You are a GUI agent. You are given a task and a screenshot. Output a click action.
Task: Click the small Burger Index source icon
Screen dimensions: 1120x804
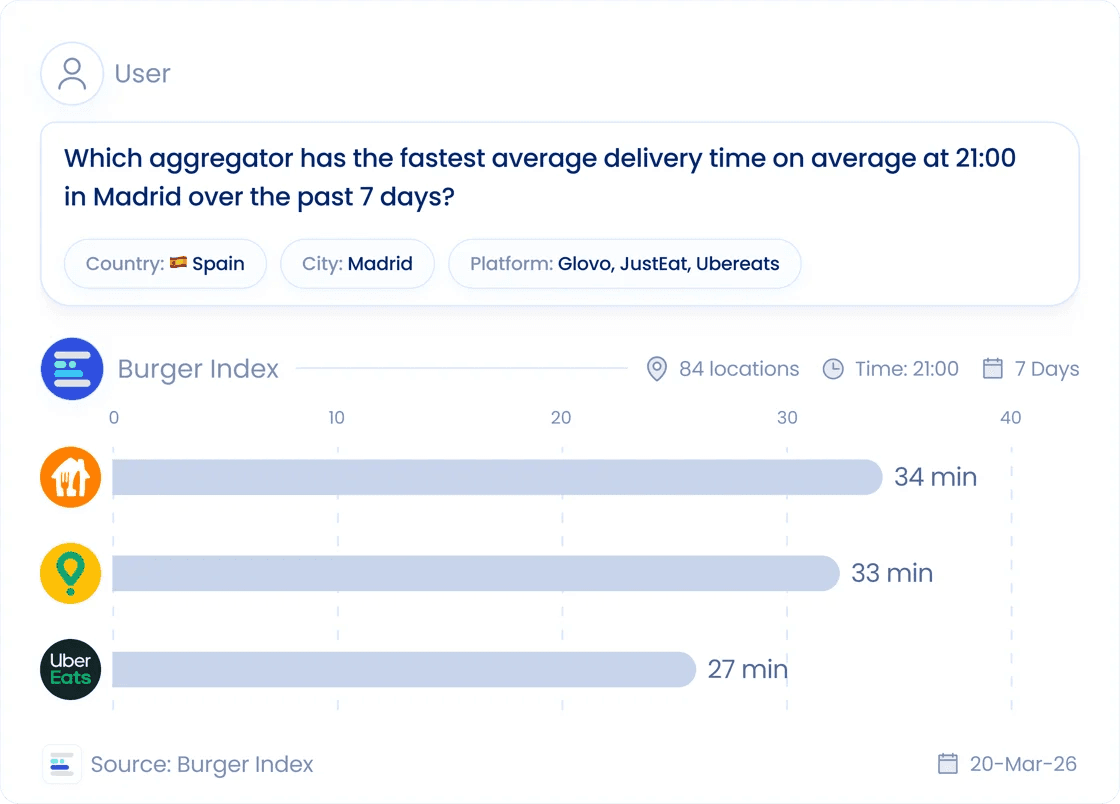pos(61,764)
